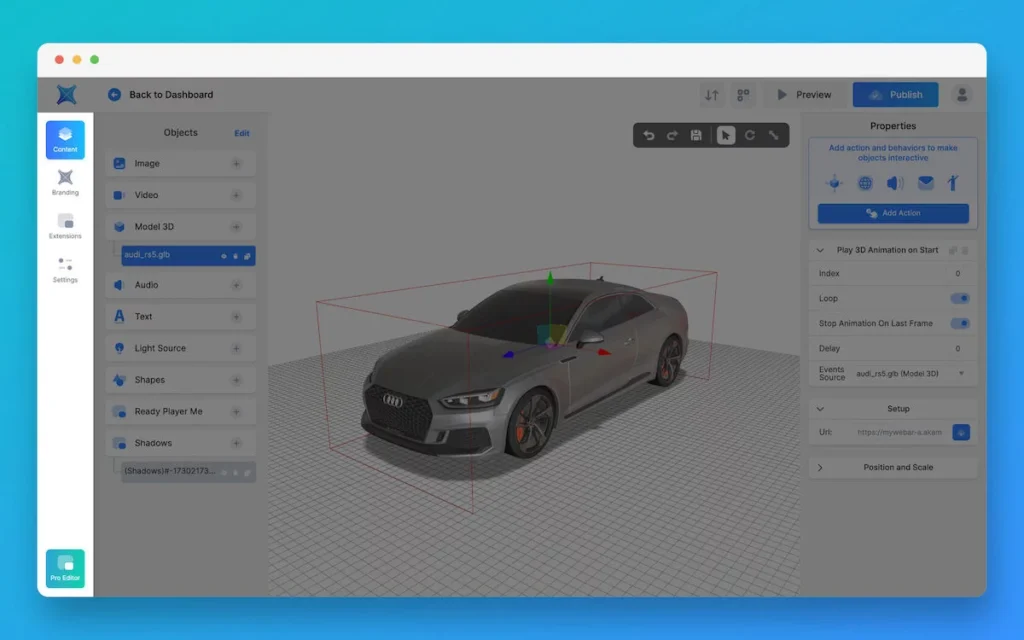Select the scale tool in viewport toolbar
The width and height of the screenshot is (1024, 640).
773,135
